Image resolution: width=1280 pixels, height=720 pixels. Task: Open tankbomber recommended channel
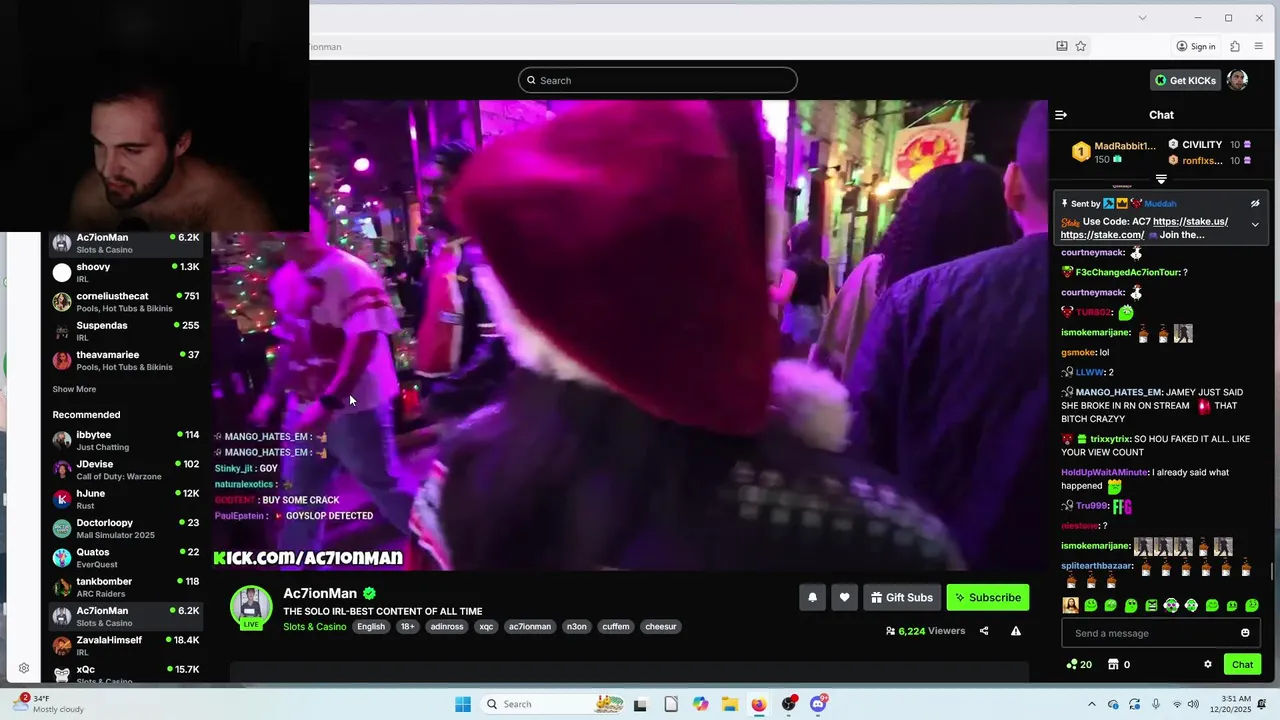tap(126, 587)
